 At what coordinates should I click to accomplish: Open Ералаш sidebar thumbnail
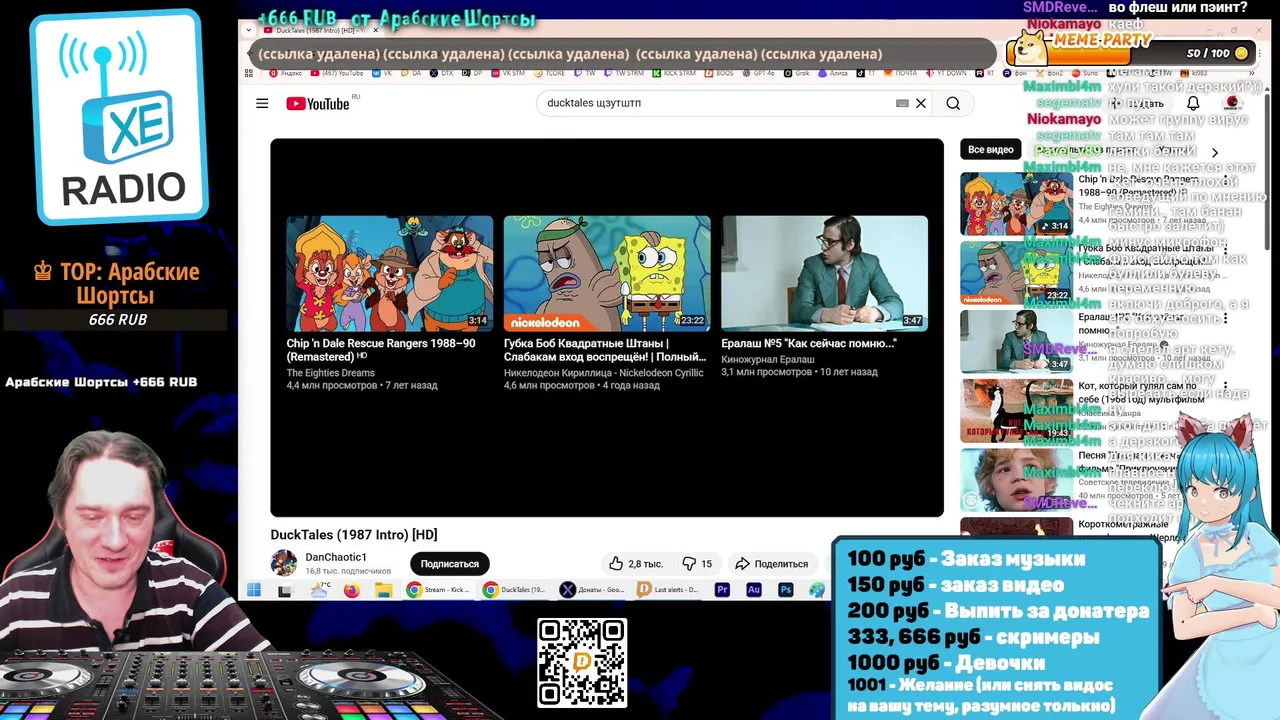1016,341
